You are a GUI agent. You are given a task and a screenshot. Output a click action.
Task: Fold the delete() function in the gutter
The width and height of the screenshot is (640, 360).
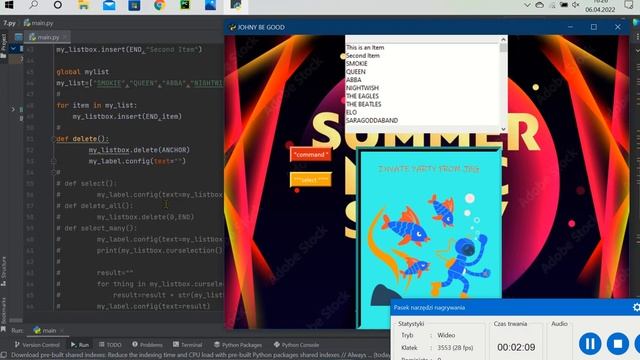pos(53,139)
